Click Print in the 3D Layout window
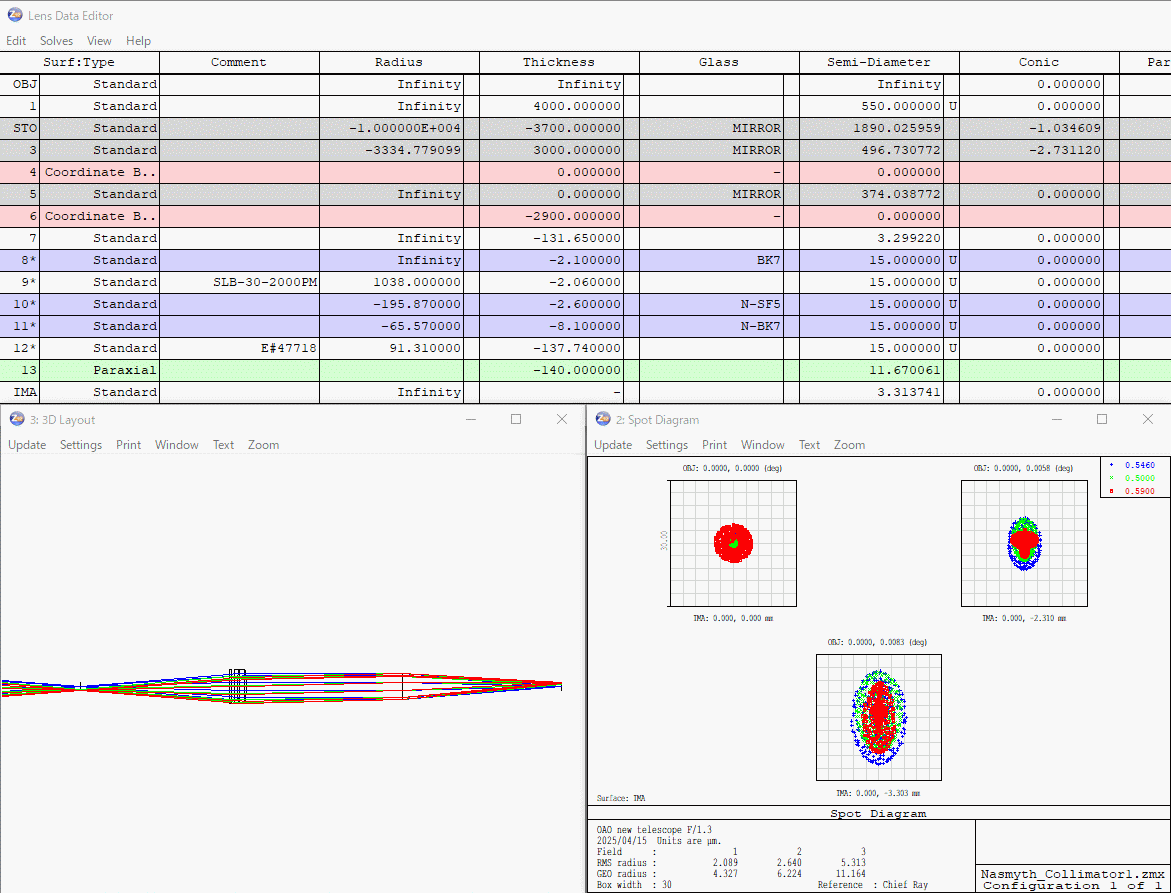Image resolution: width=1171 pixels, height=893 pixels. click(128, 445)
